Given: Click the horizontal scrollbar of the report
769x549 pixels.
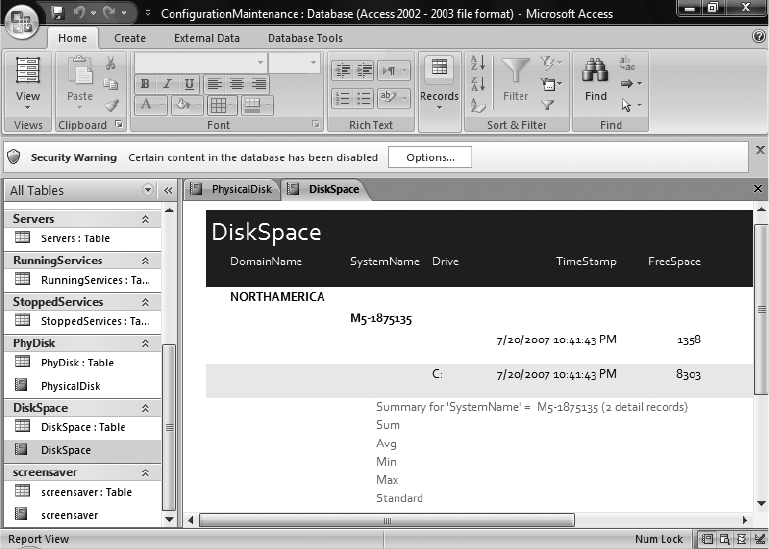Looking at the screenshot, I should [x=387, y=520].
